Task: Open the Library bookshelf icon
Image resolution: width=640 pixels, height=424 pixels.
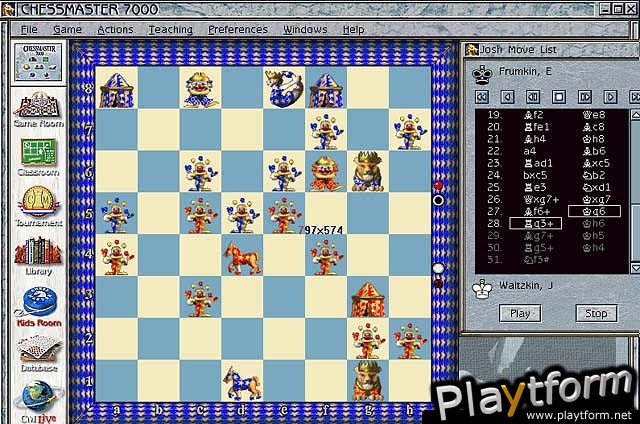Action: click(x=38, y=250)
